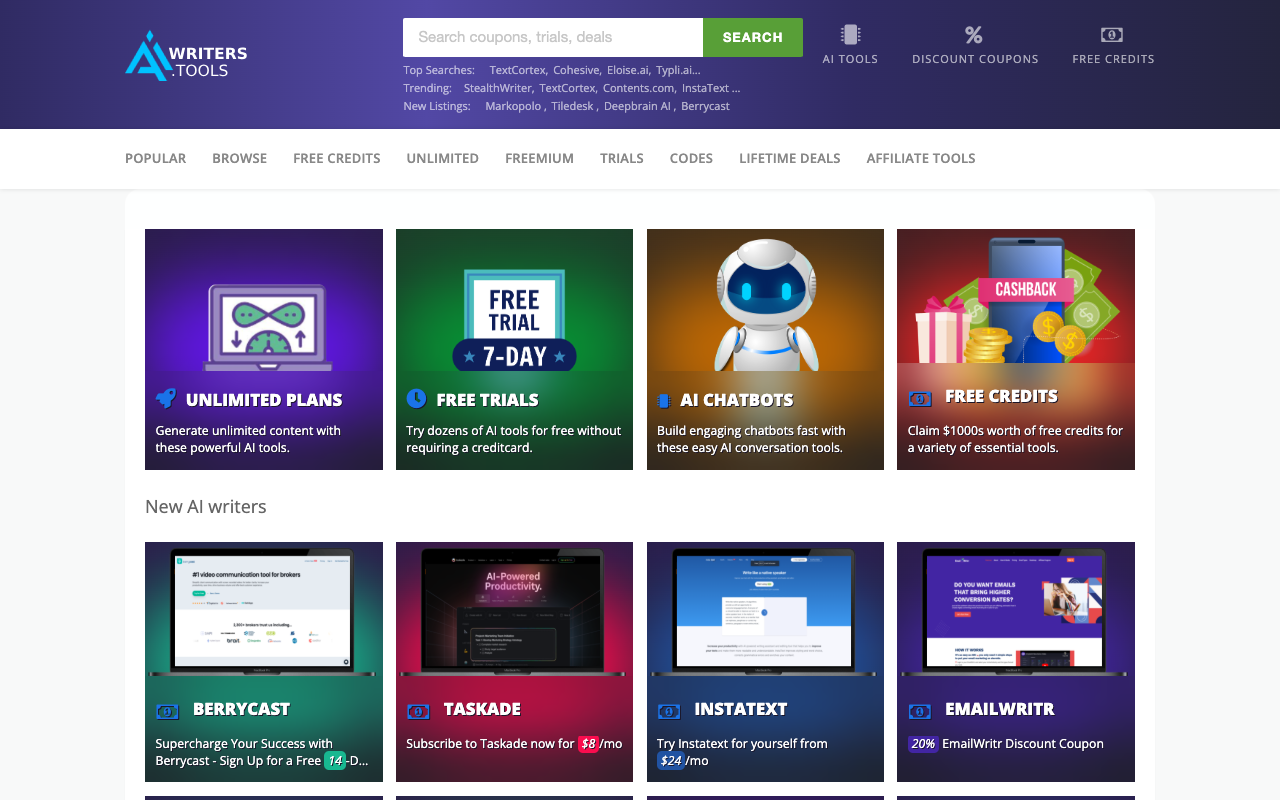Click money icon beside Taskade title
The image size is (1280, 800).
tap(418, 711)
